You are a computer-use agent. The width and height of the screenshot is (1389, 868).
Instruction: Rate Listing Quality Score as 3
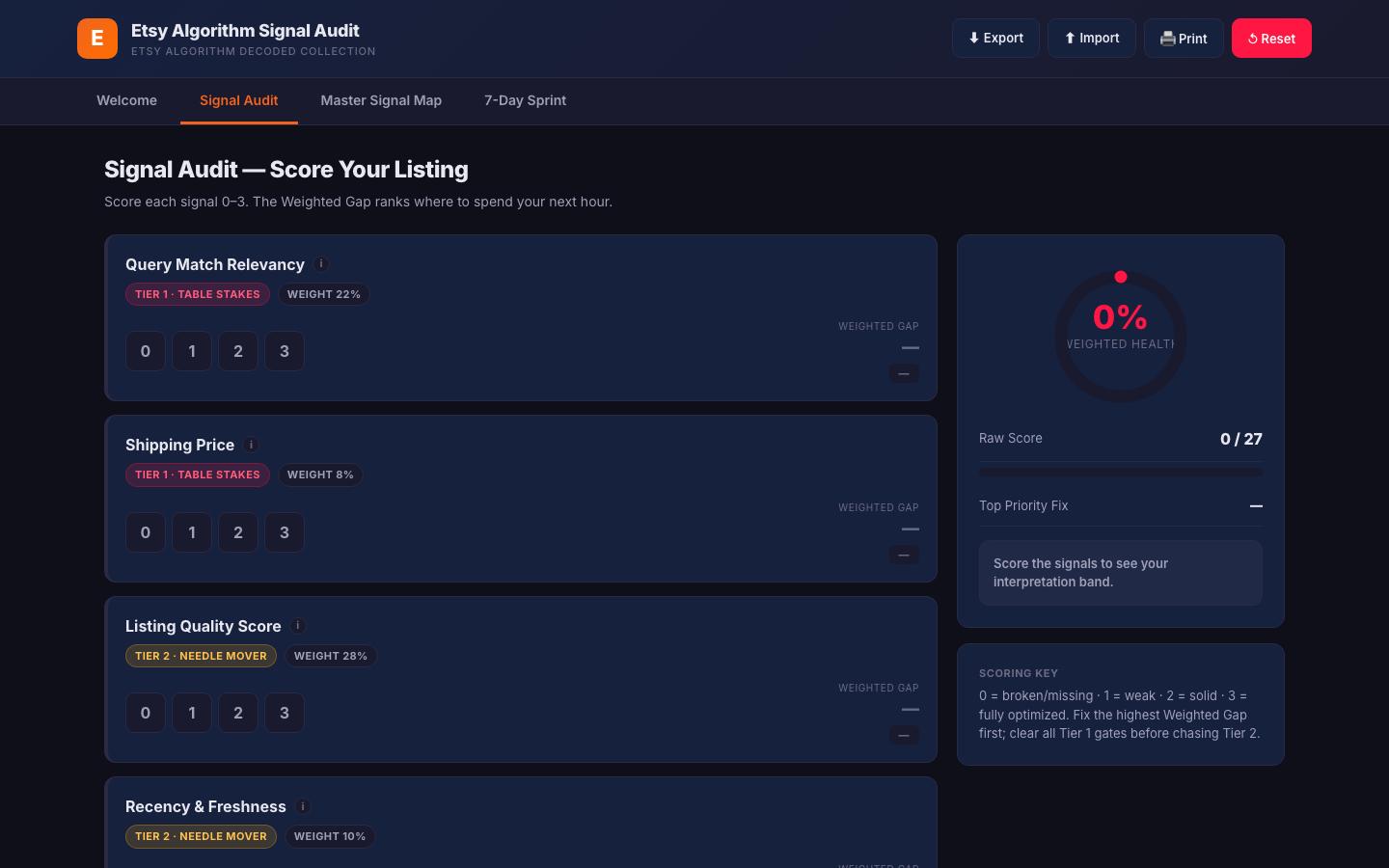click(x=285, y=713)
